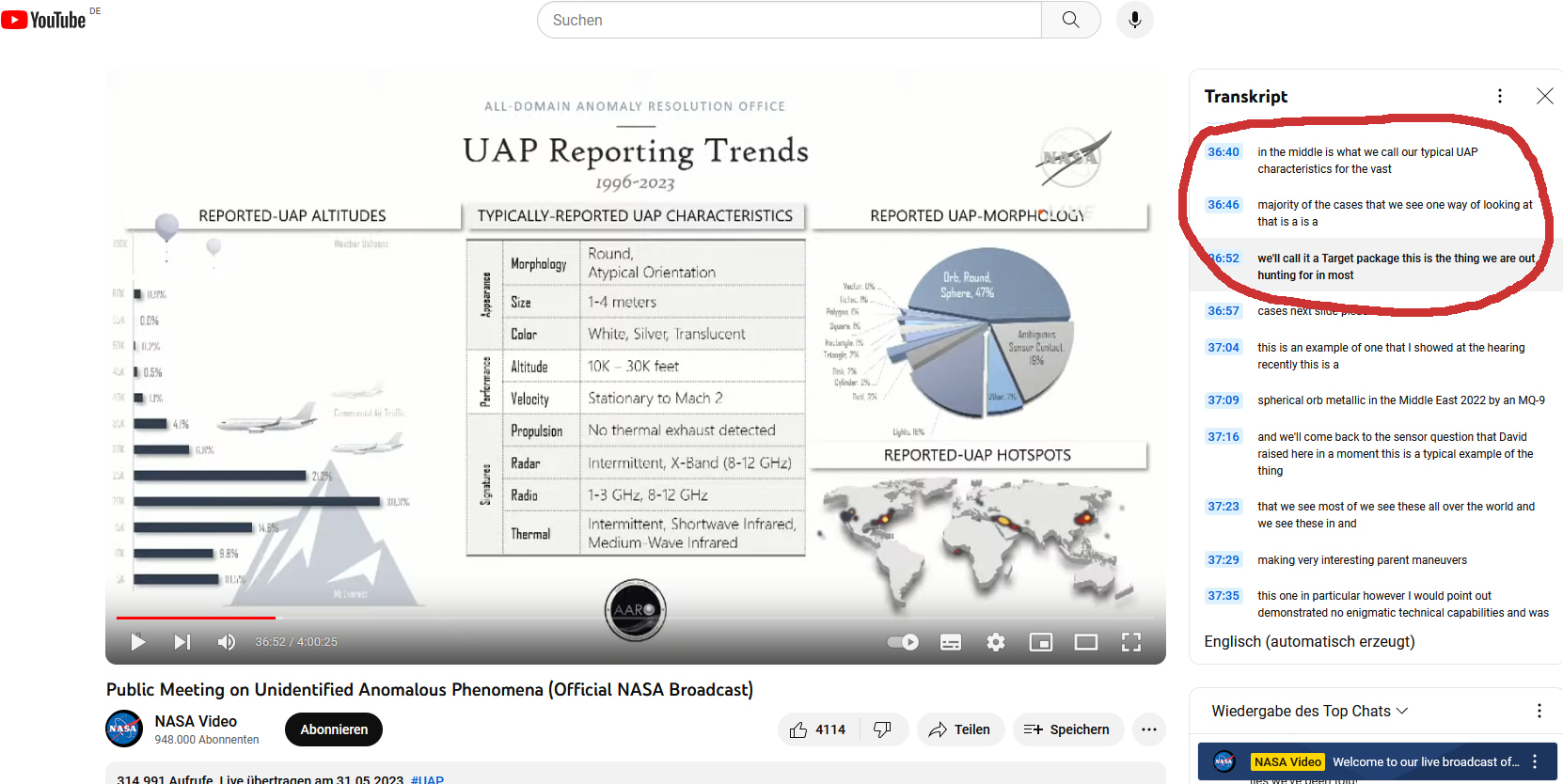
Task: Skip to the next video
Action: [182, 642]
